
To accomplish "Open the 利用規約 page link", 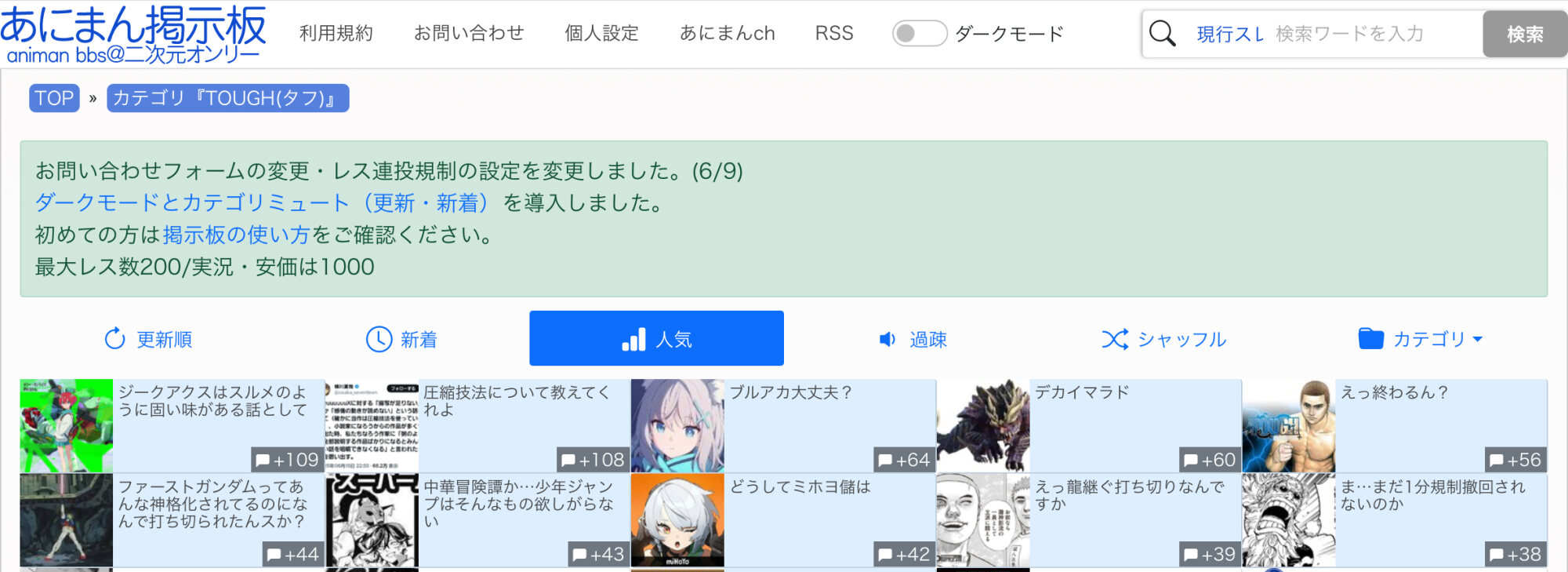I will click(x=336, y=33).
